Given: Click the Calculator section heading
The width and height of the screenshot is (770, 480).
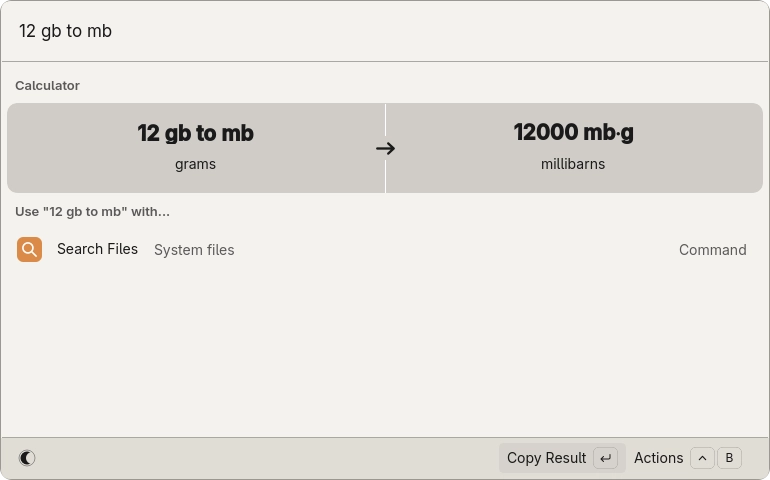Looking at the screenshot, I should 47,86.
